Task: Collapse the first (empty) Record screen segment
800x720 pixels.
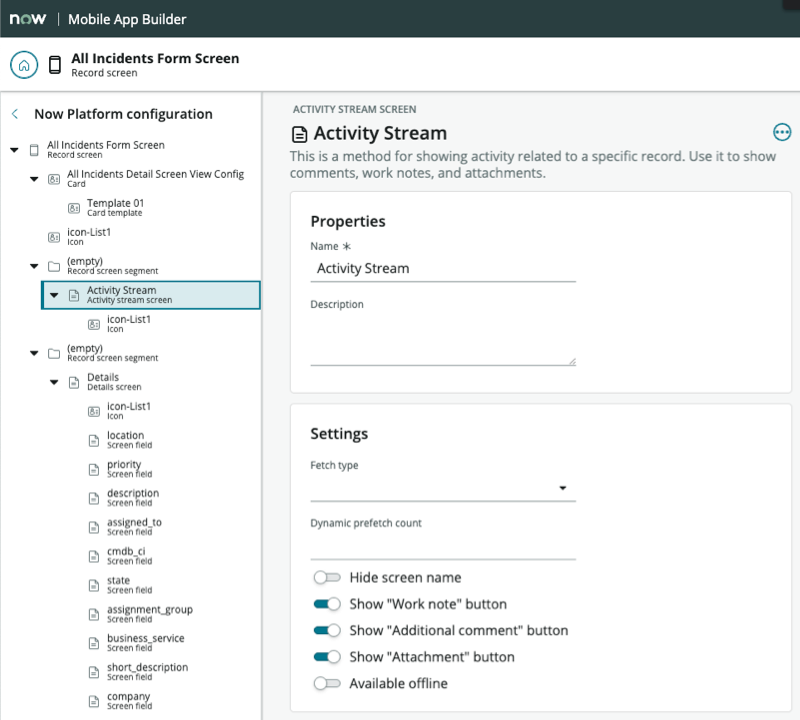Action: coord(34,266)
